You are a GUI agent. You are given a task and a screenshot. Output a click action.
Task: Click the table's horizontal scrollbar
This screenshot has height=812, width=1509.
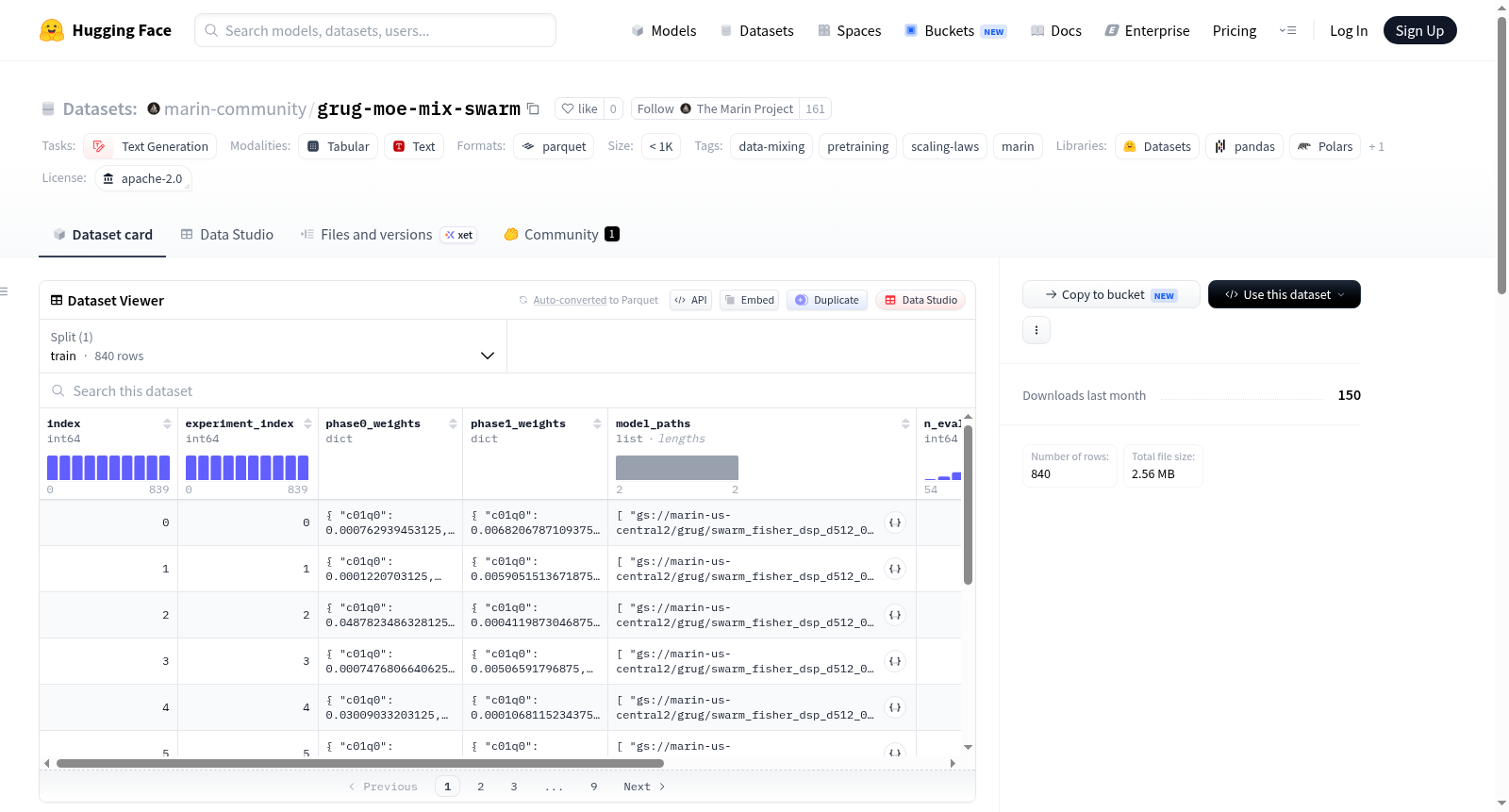tap(360, 763)
